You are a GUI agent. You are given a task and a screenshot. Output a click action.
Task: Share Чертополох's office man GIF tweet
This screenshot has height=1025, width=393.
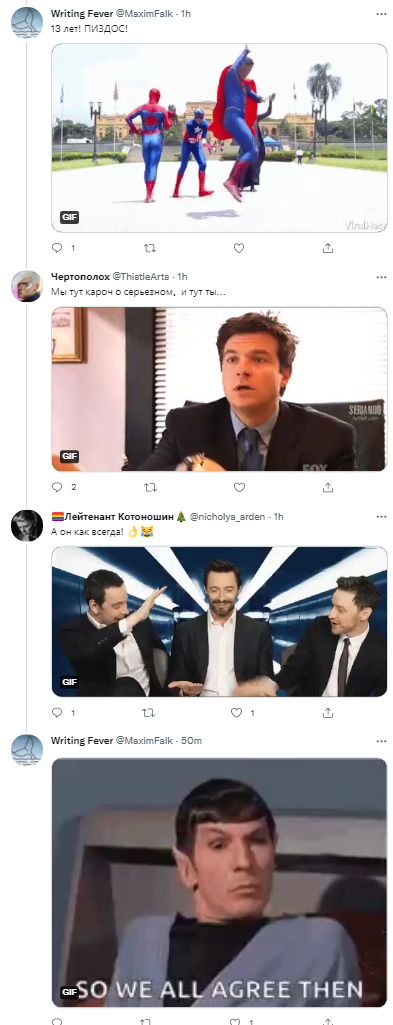click(x=328, y=487)
